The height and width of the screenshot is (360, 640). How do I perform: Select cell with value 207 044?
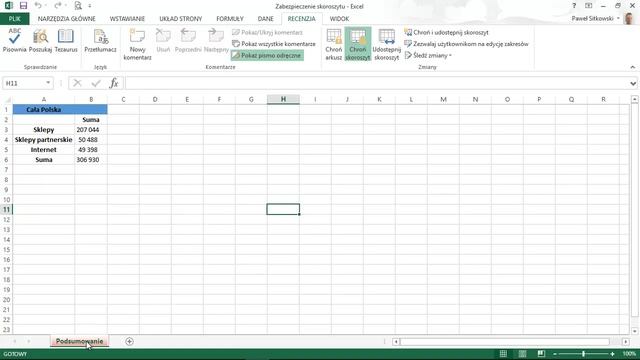[x=91, y=129]
